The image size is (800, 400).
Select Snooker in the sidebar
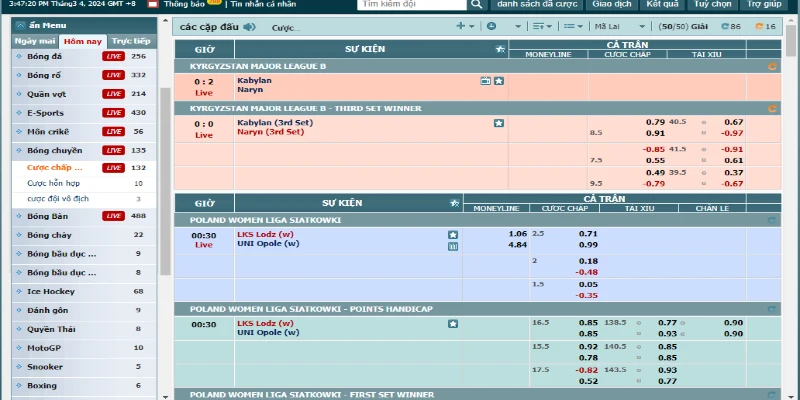(84, 367)
